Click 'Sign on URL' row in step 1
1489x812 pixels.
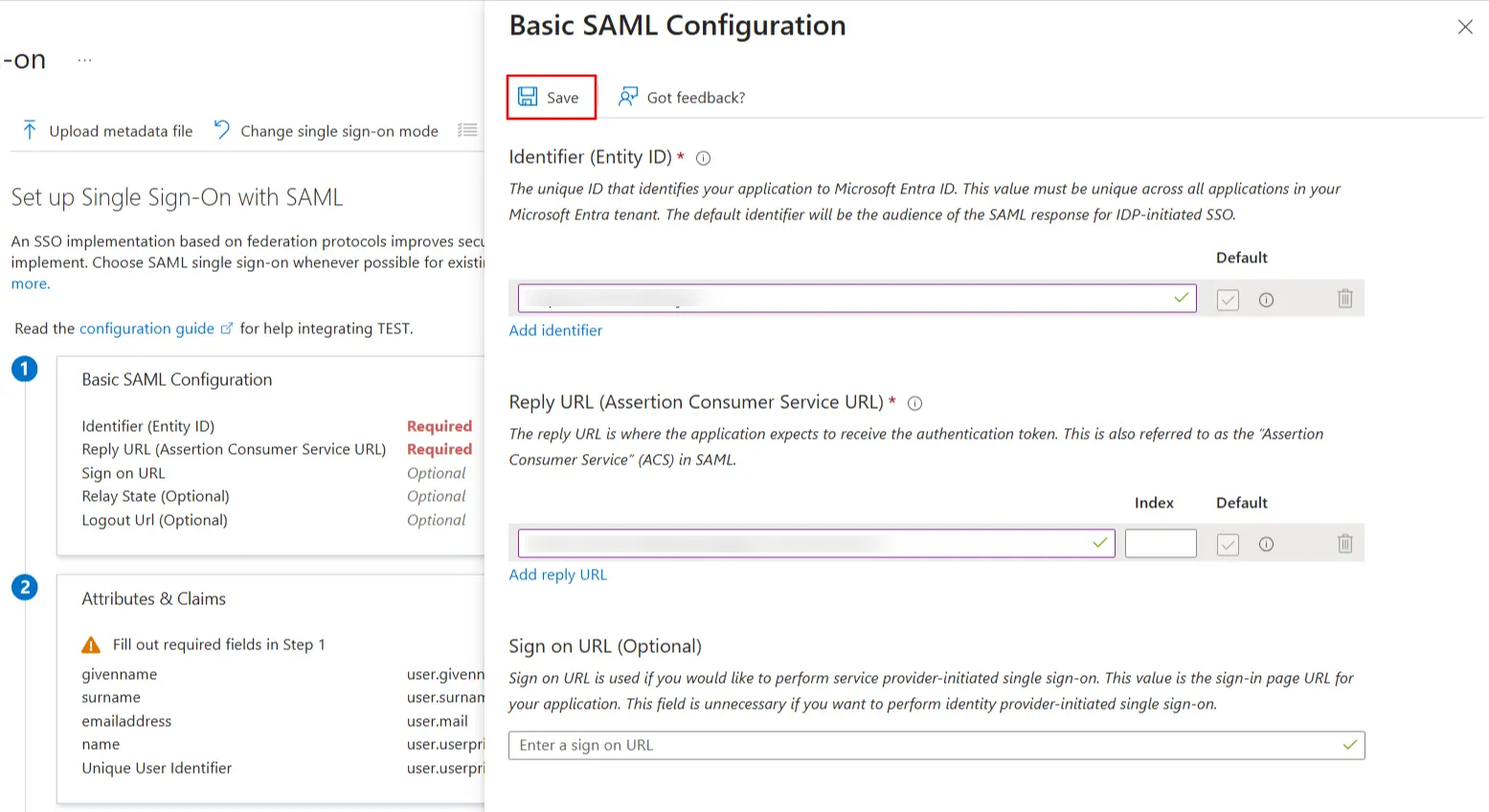[274, 473]
